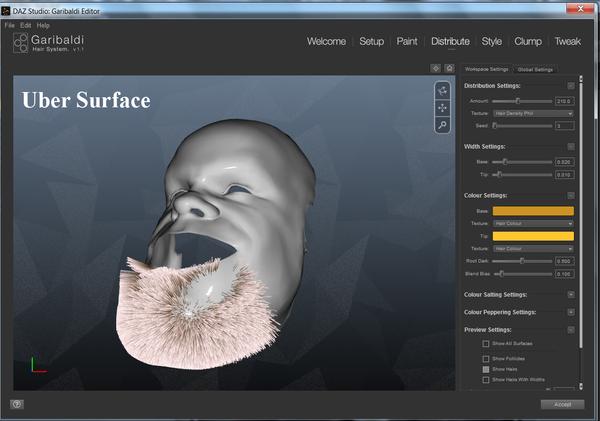Switch to the Clump tab
The height and width of the screenshot is (421, 600).
(x=528, y=41)
